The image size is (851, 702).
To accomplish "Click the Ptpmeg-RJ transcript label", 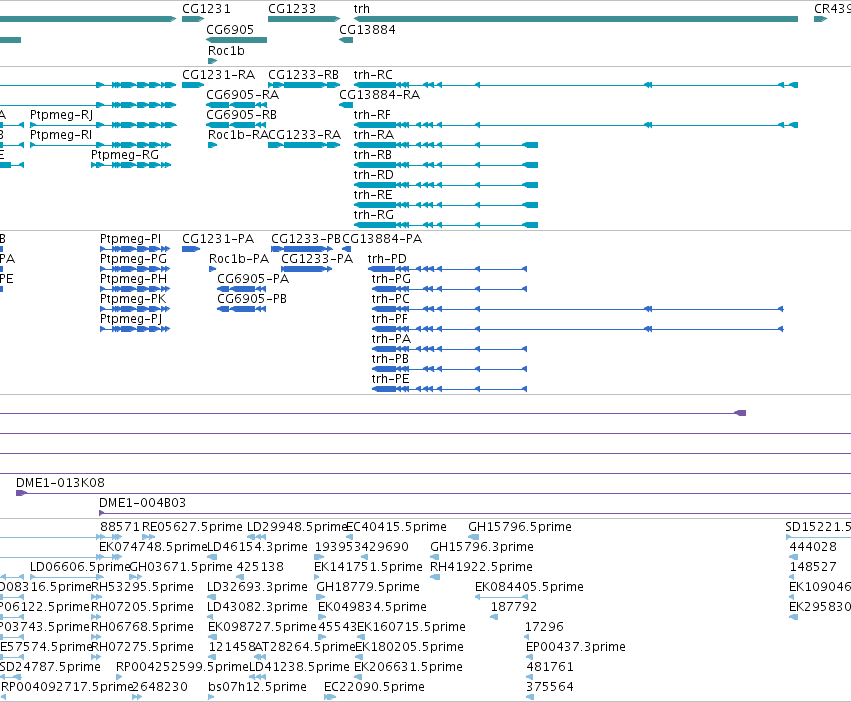I will 61,115.
